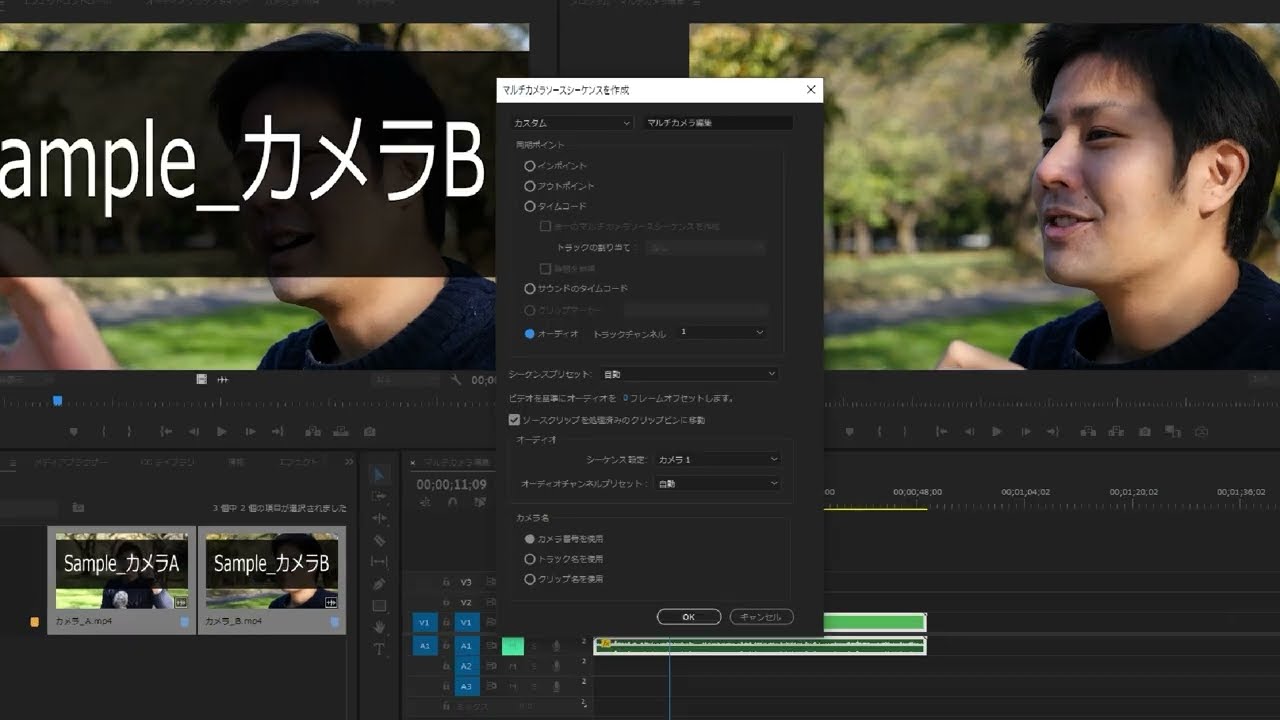Screen dimensions: 1280x720
Task: Open new bin folder icon in Project panel
Action: coord(78,508)
